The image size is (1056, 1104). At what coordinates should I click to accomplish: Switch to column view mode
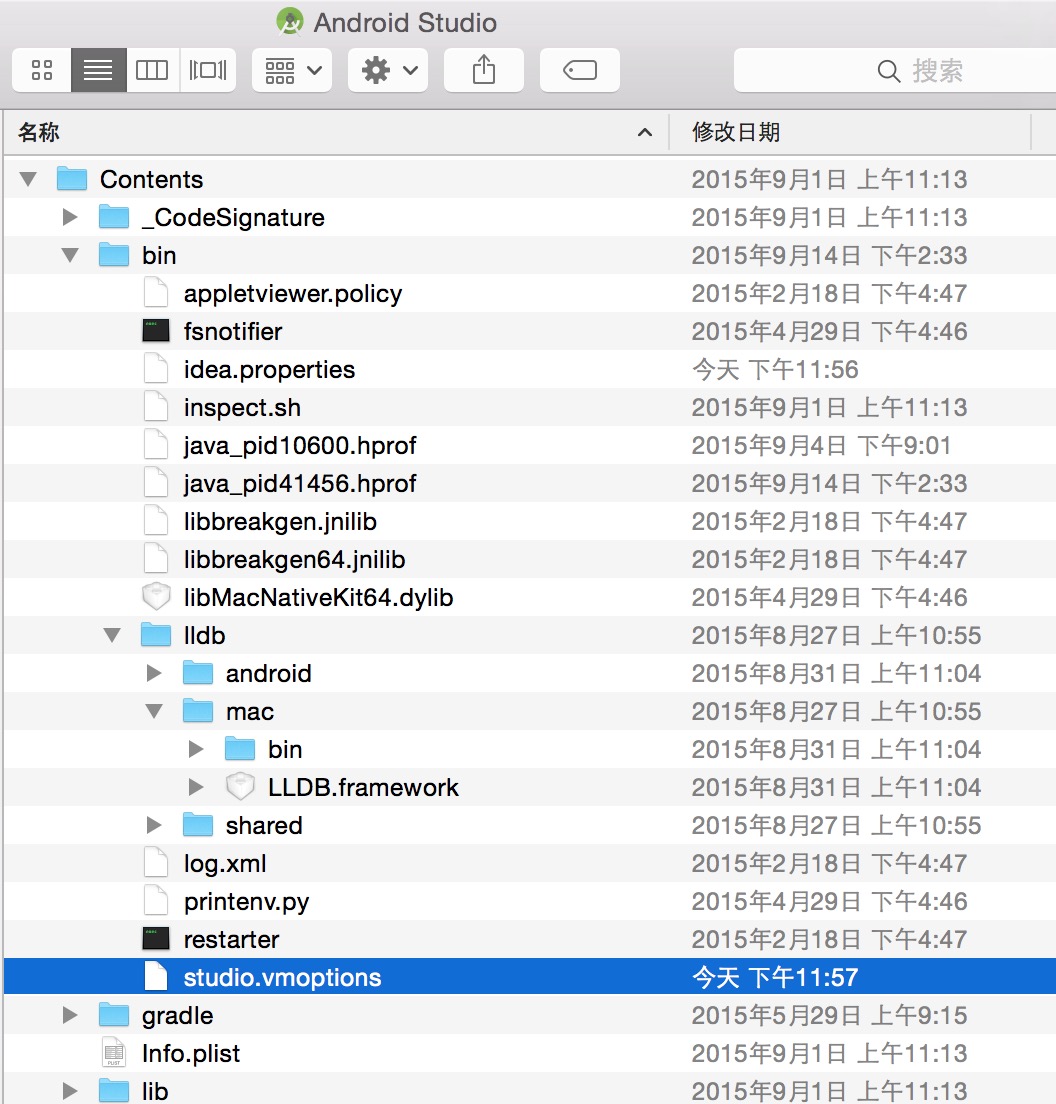tap(152, 70)
